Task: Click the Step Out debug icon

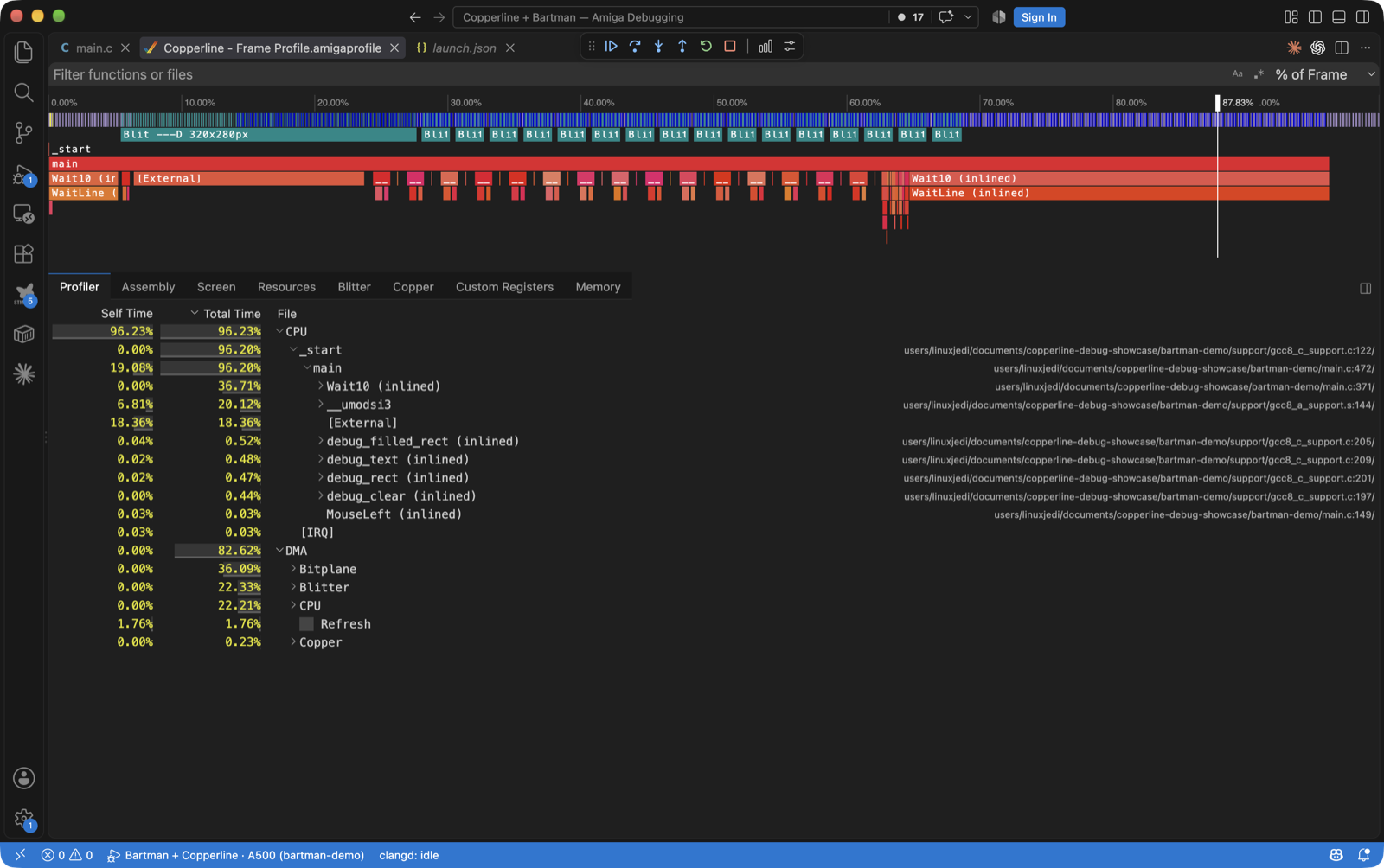Action: tap(682, 47)
